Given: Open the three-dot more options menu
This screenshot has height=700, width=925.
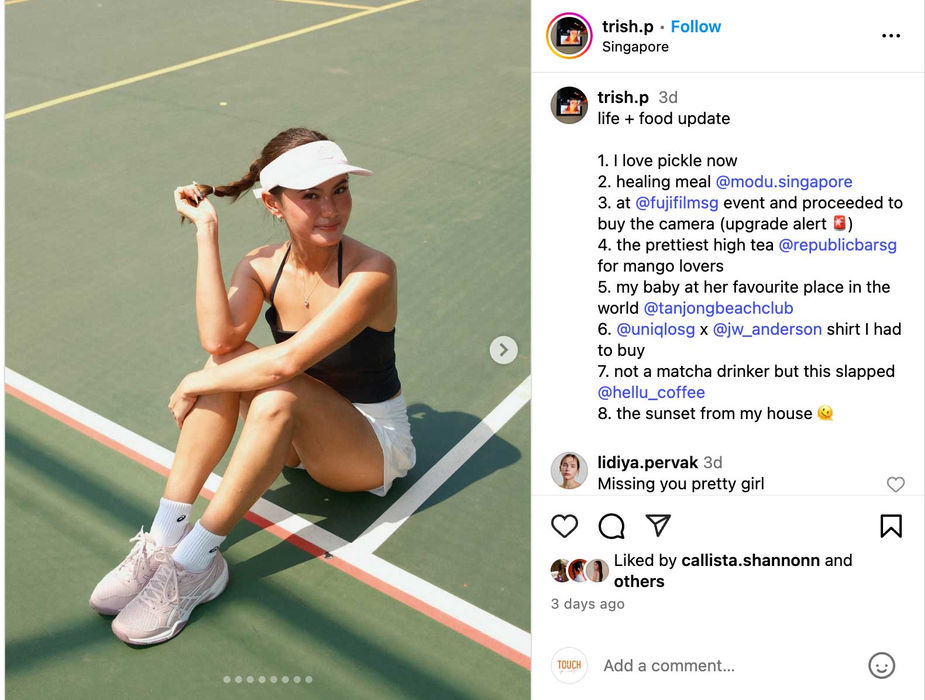Looking at the screenshot, I should point(891,36).
